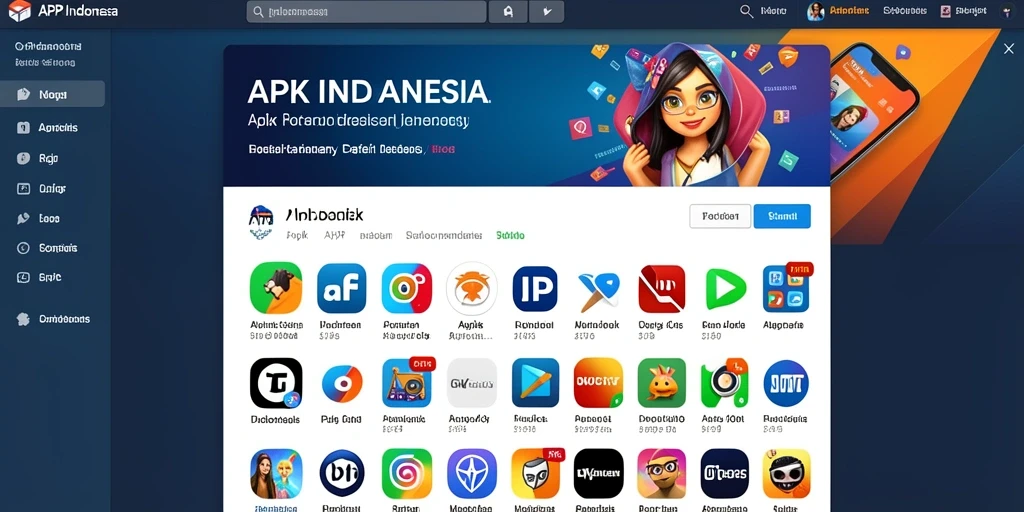Open the user avatar in the top bar

816,11
